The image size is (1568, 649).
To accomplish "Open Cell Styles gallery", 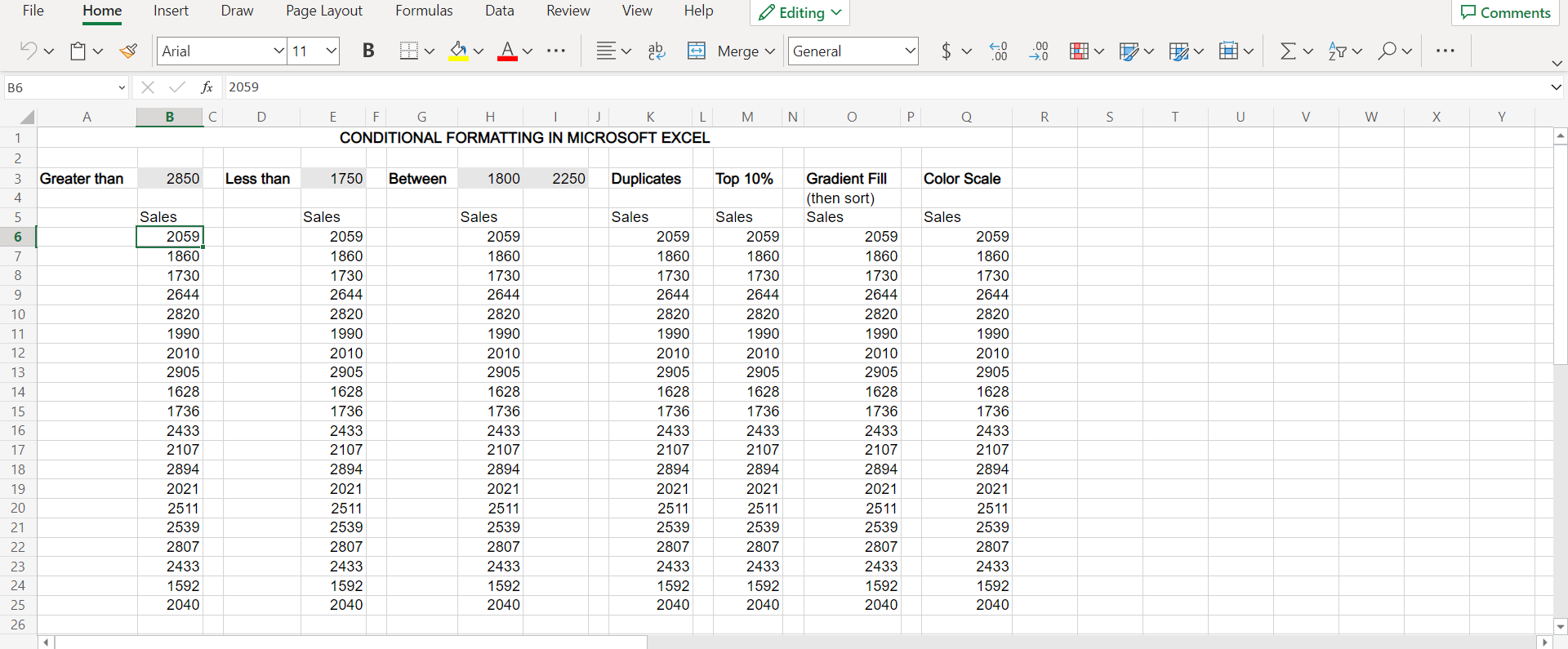I will 1186,51.
